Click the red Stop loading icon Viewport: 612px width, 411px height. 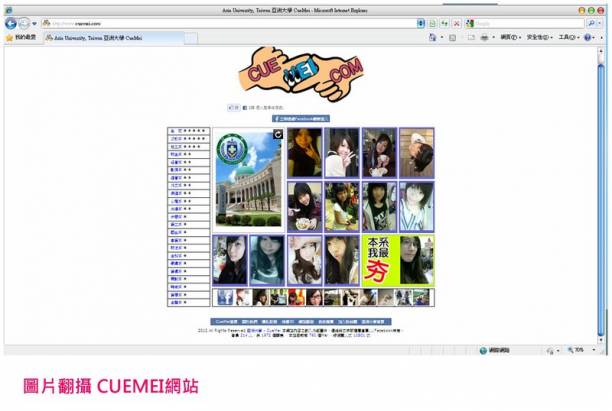[456, 23]
